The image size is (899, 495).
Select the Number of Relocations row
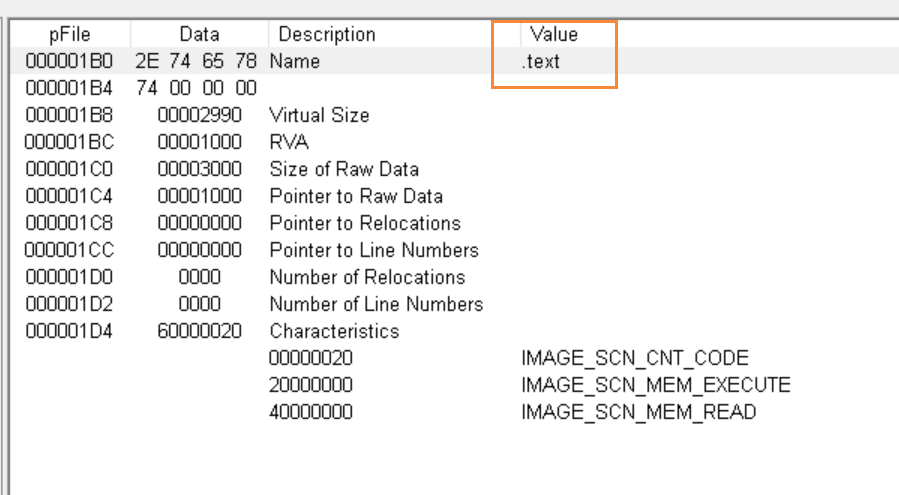point(367,277)
